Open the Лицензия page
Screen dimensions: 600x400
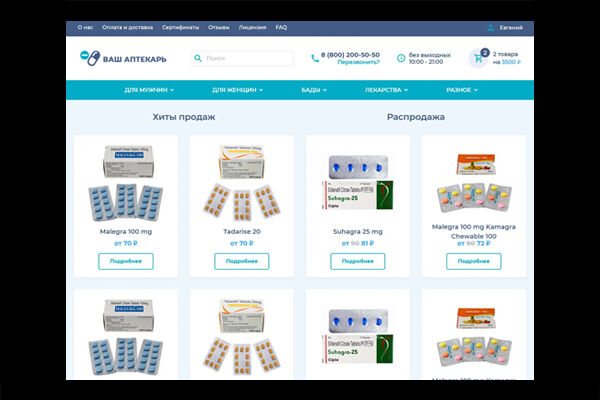[x=252, y=28]
